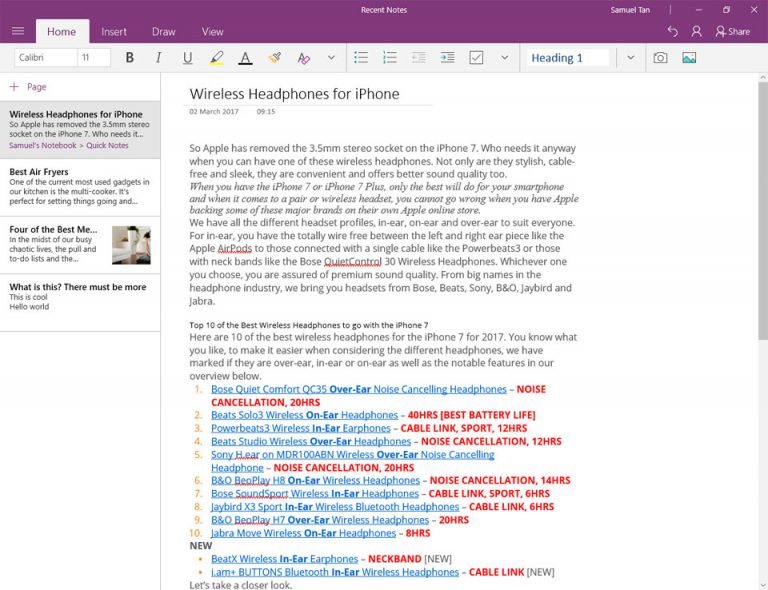Toggle underline formatting
The image size is (768, 590).
187,58
